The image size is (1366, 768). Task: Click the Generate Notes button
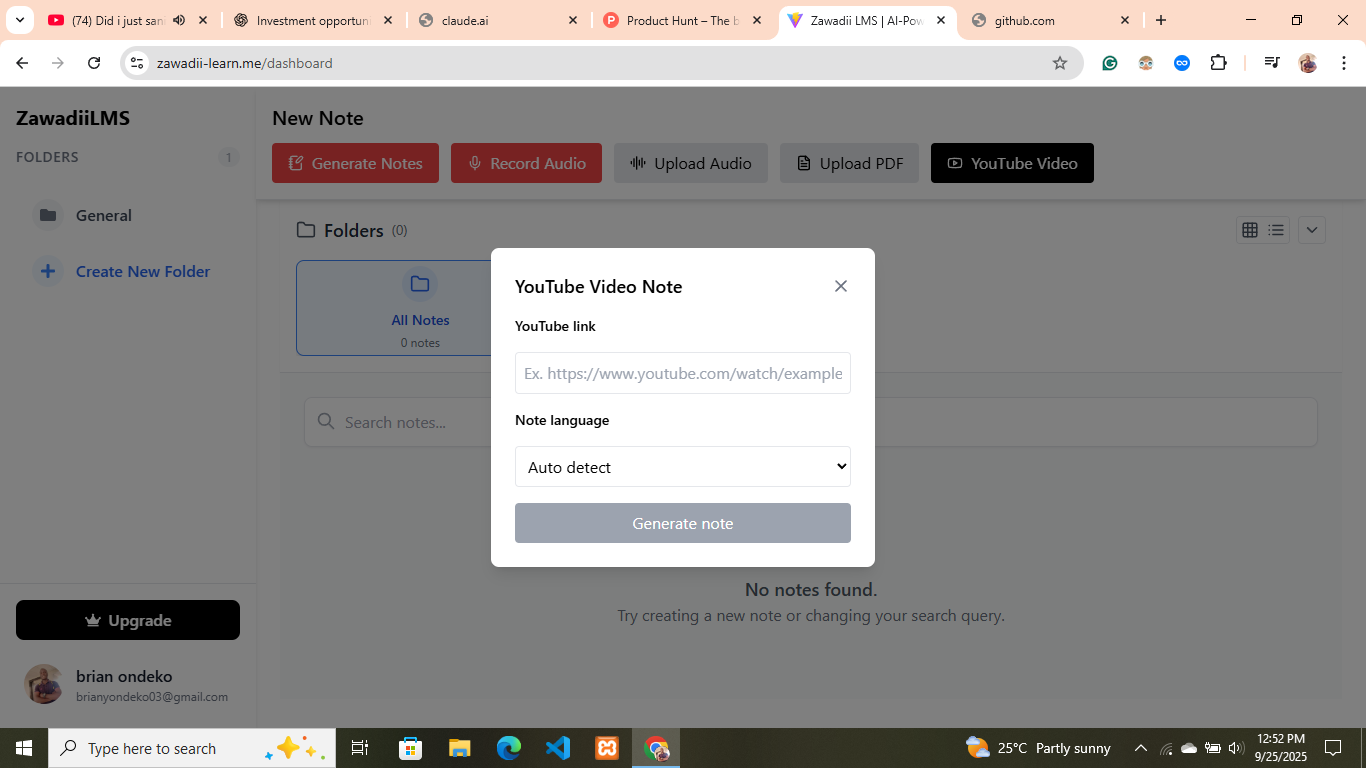(355, 163)
